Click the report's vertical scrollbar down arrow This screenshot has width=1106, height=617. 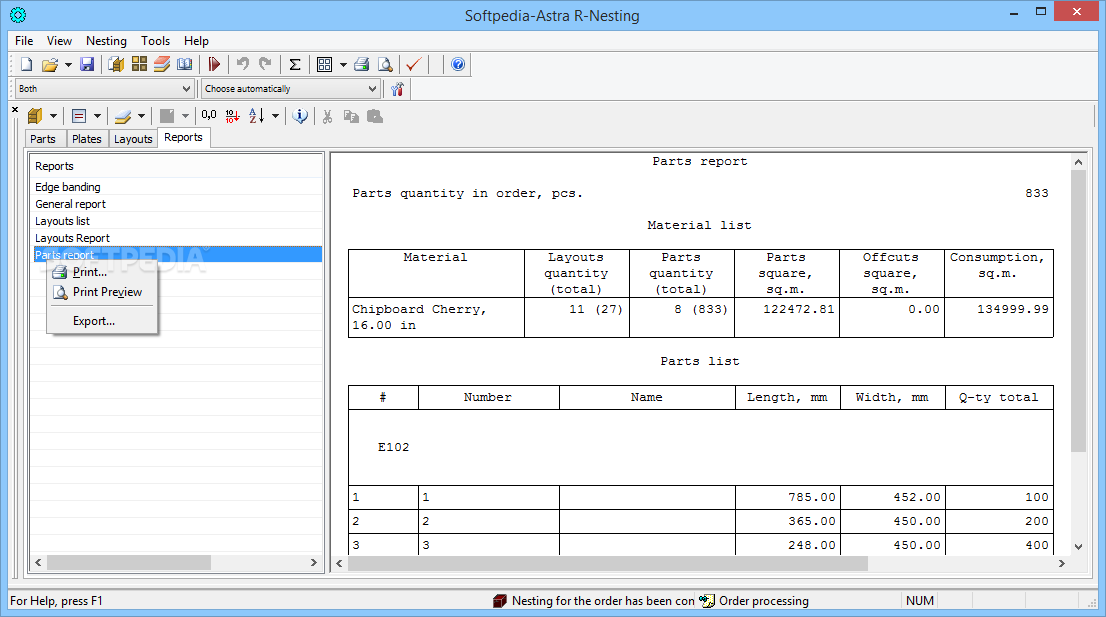coord(1078,546)
